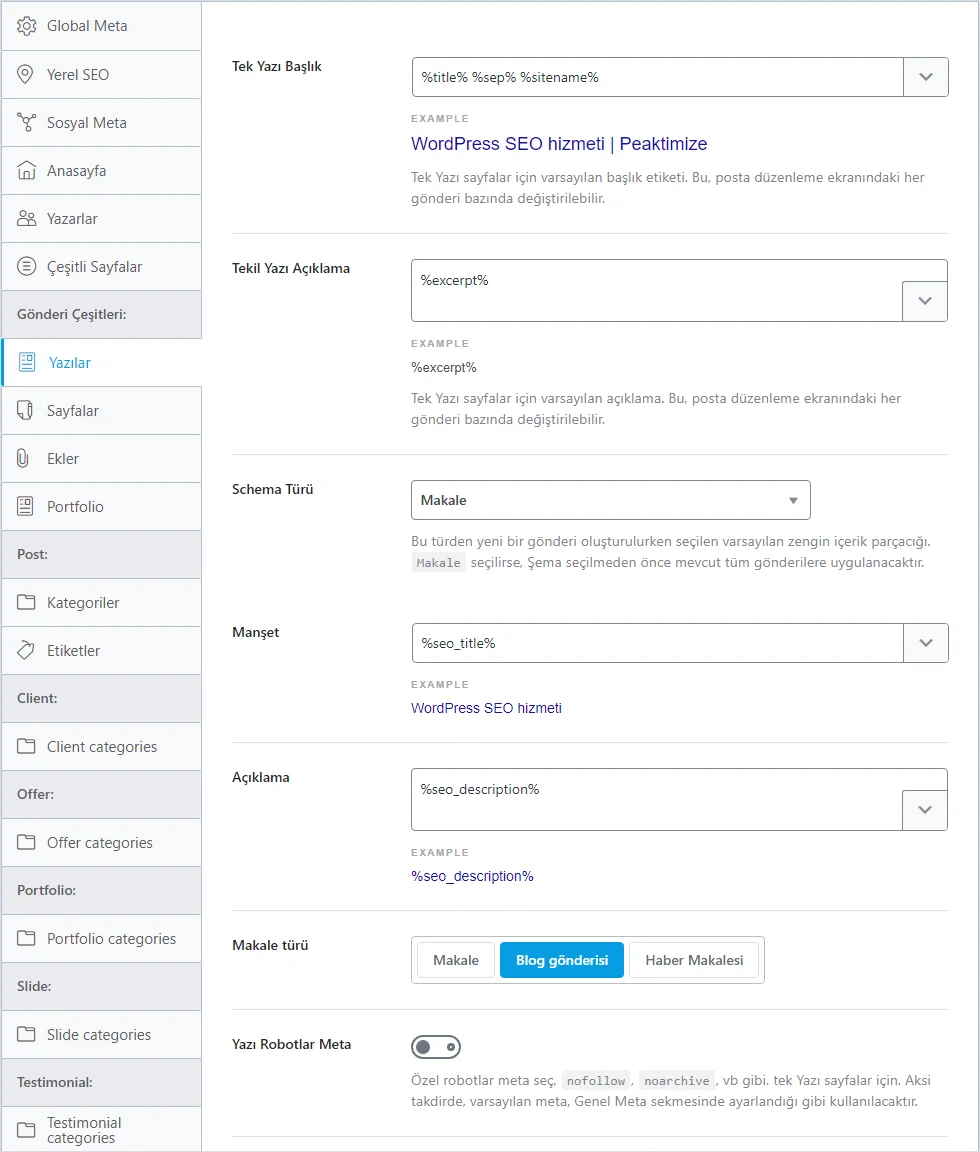Click the '%excerpt%' example text under Tekil Yazı Açıklama
This screenshot has width=980, height=1152.
pos(444,367)
